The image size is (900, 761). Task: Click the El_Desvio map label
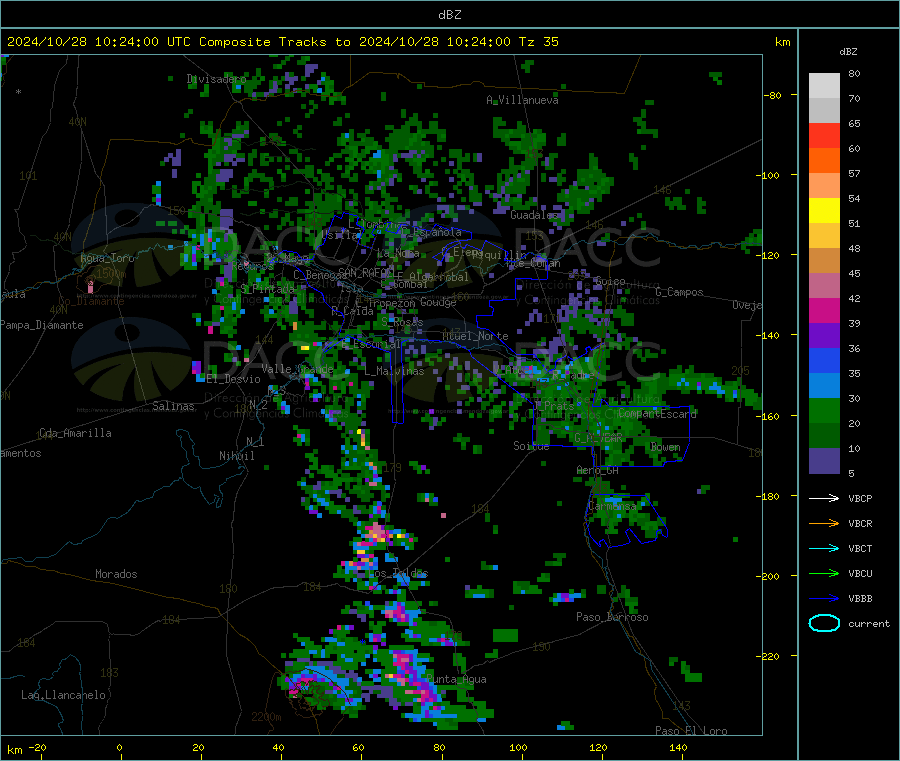pos(234,379)
